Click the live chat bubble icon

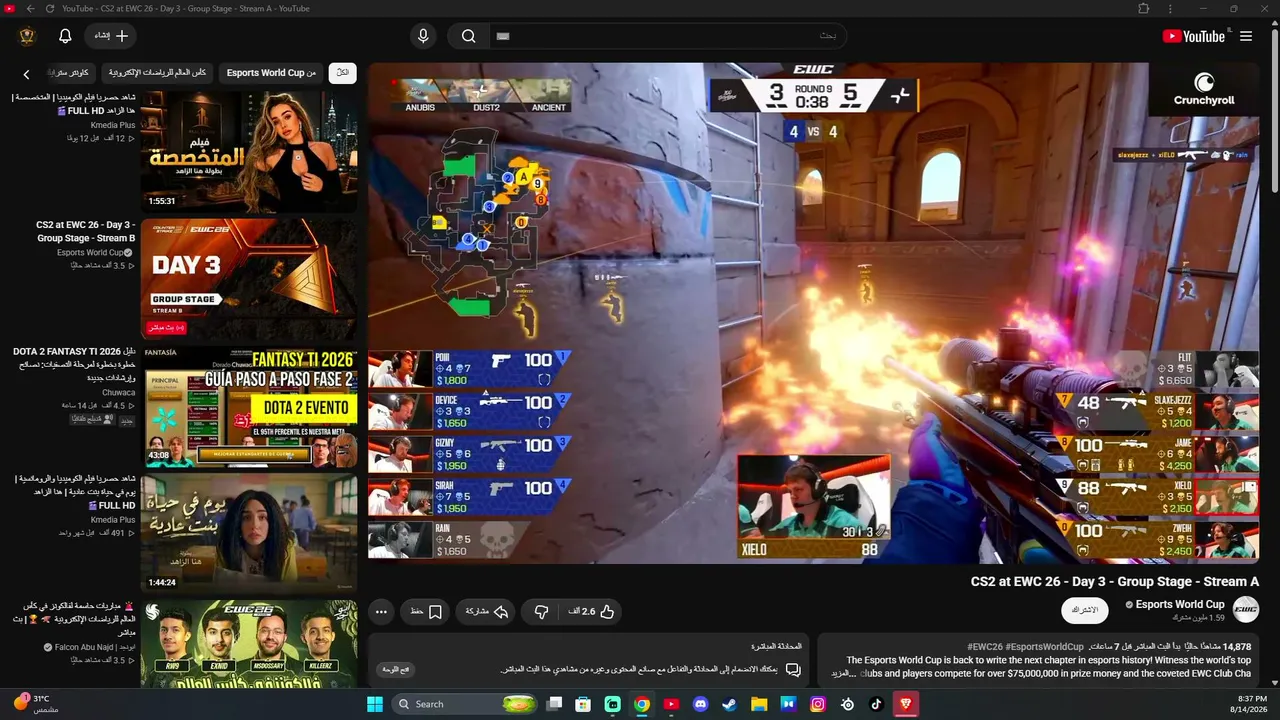[793, 669]
